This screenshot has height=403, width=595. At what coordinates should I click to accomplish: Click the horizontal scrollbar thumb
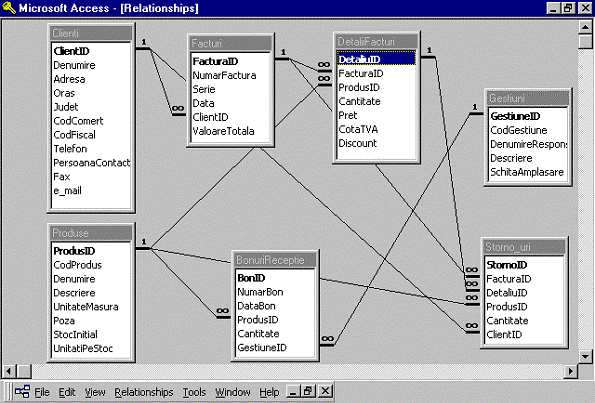25,371
